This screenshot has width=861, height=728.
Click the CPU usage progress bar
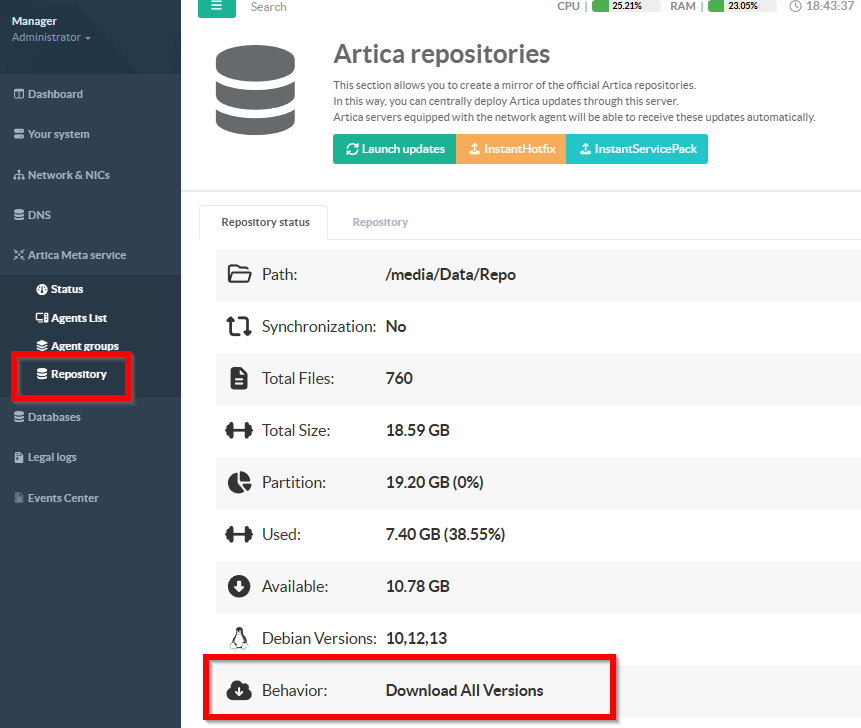click(625, 6)
